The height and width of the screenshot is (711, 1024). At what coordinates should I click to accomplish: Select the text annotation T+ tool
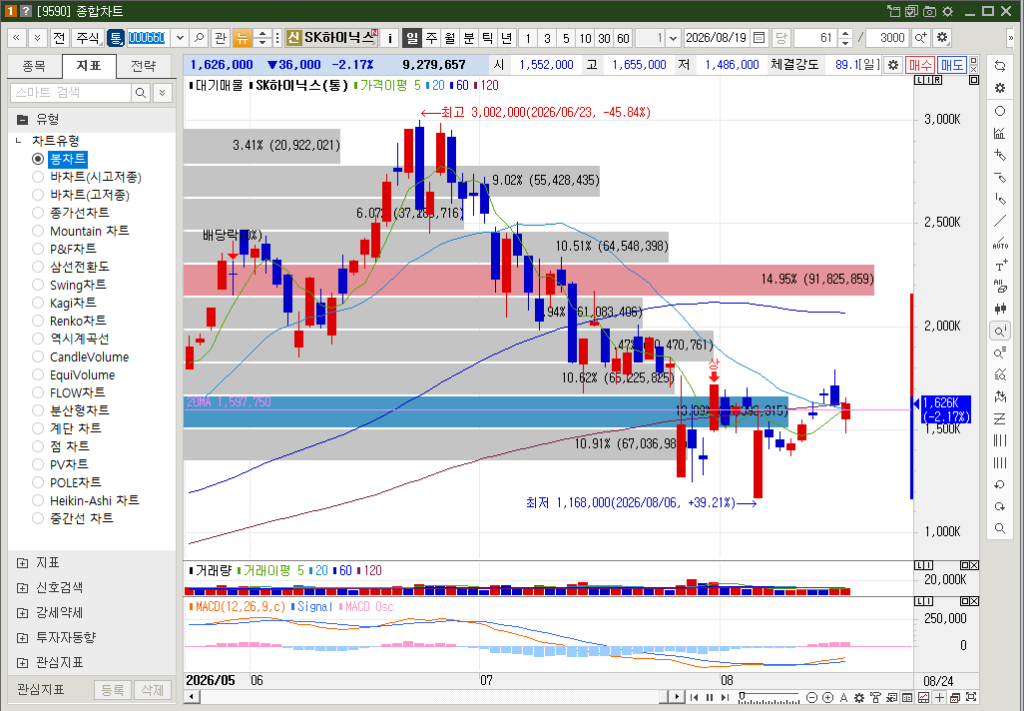pos(1000,266)
